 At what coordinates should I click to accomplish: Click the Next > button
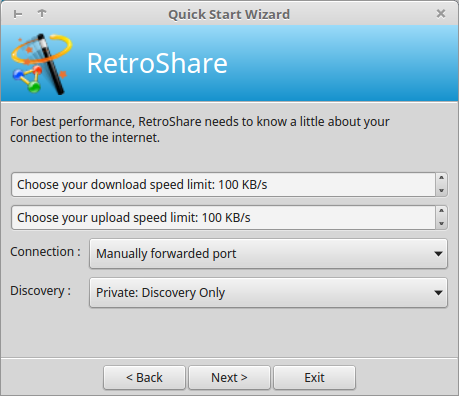point(229,378)
